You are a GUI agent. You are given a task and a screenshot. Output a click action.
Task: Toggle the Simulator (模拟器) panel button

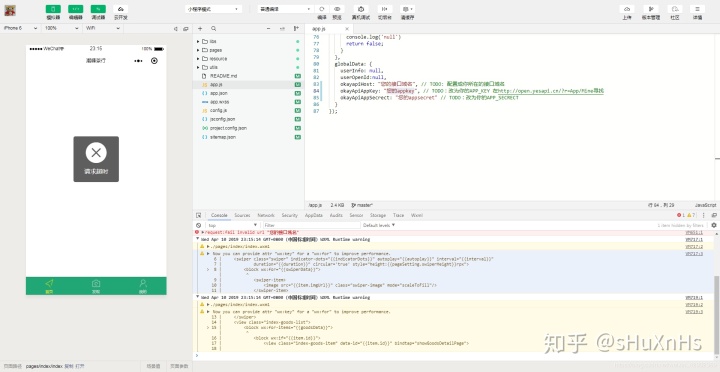[53, 9]
